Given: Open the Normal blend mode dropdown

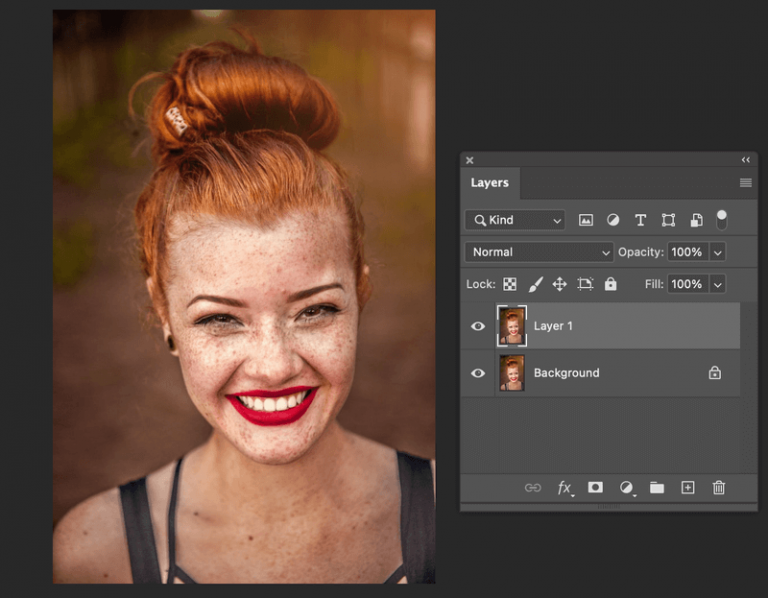Looking at the screenshot, I should (x=539, y=252).
